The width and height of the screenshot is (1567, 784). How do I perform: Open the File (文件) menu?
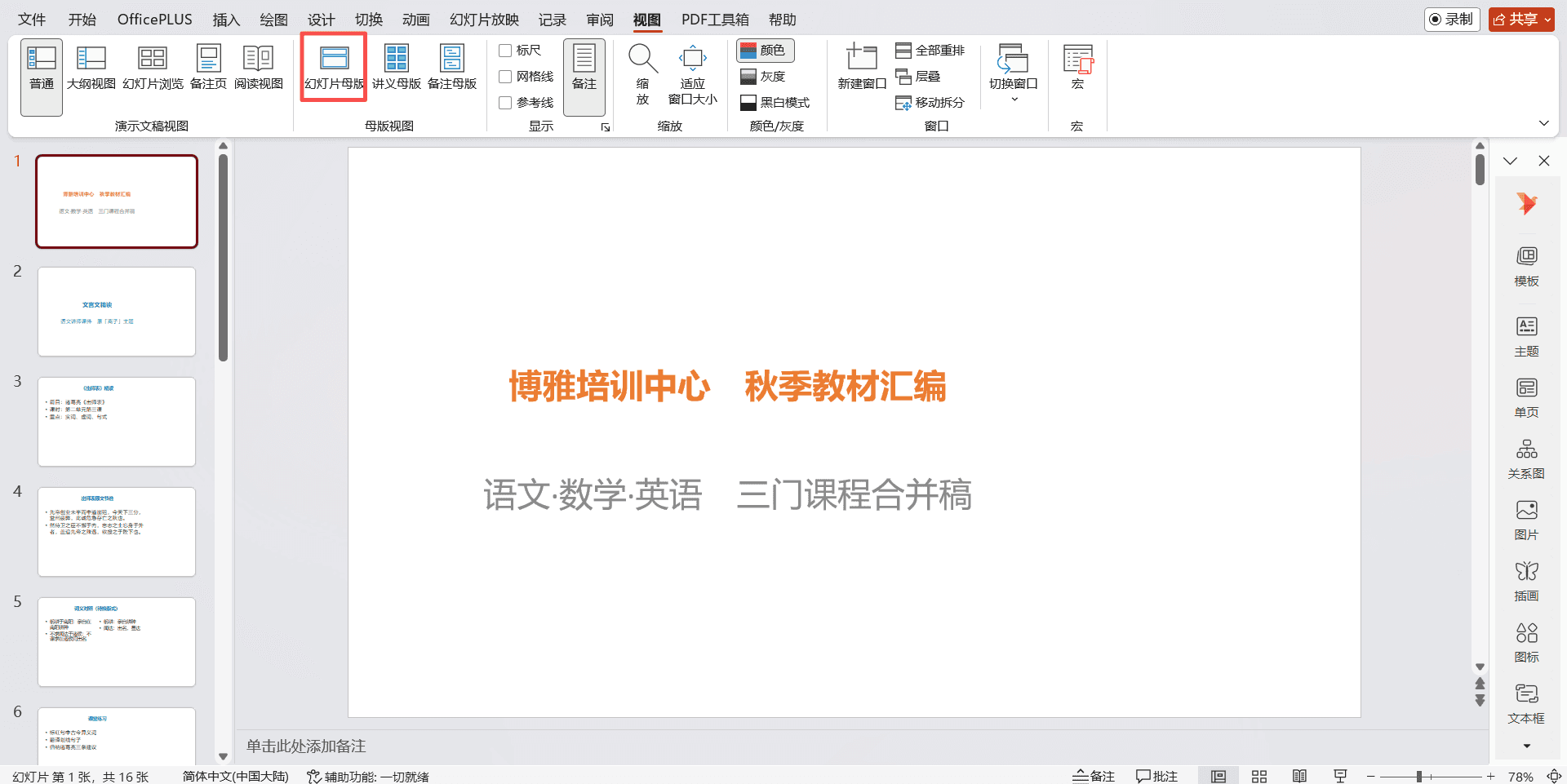(32, 20)
